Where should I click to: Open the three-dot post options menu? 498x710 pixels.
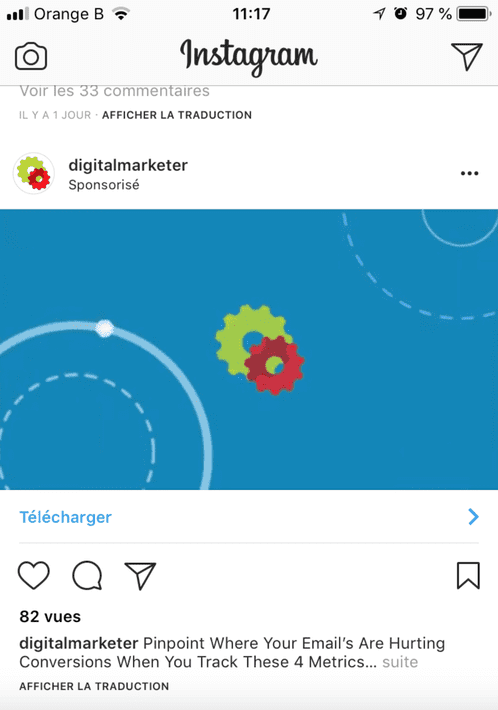coord(469,173)
